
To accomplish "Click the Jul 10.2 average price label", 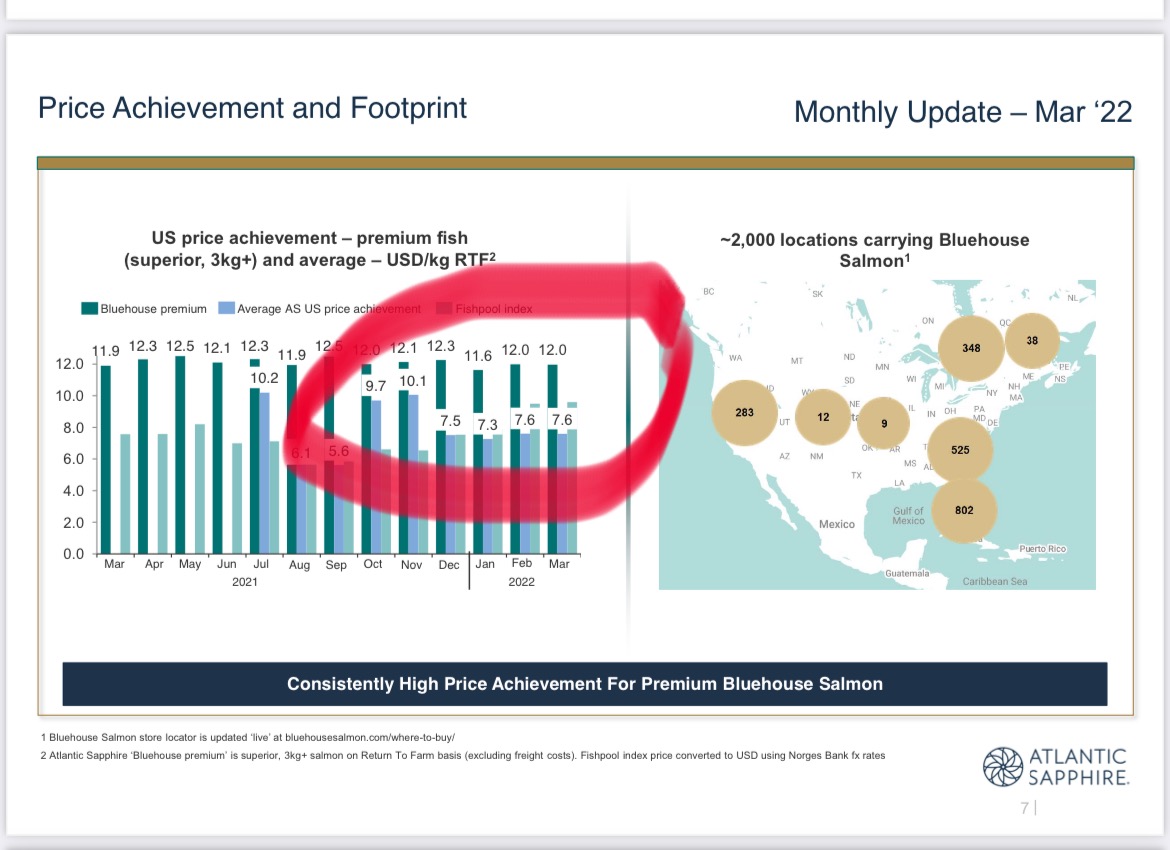I will pyautogui.click(x=264, y=378).
